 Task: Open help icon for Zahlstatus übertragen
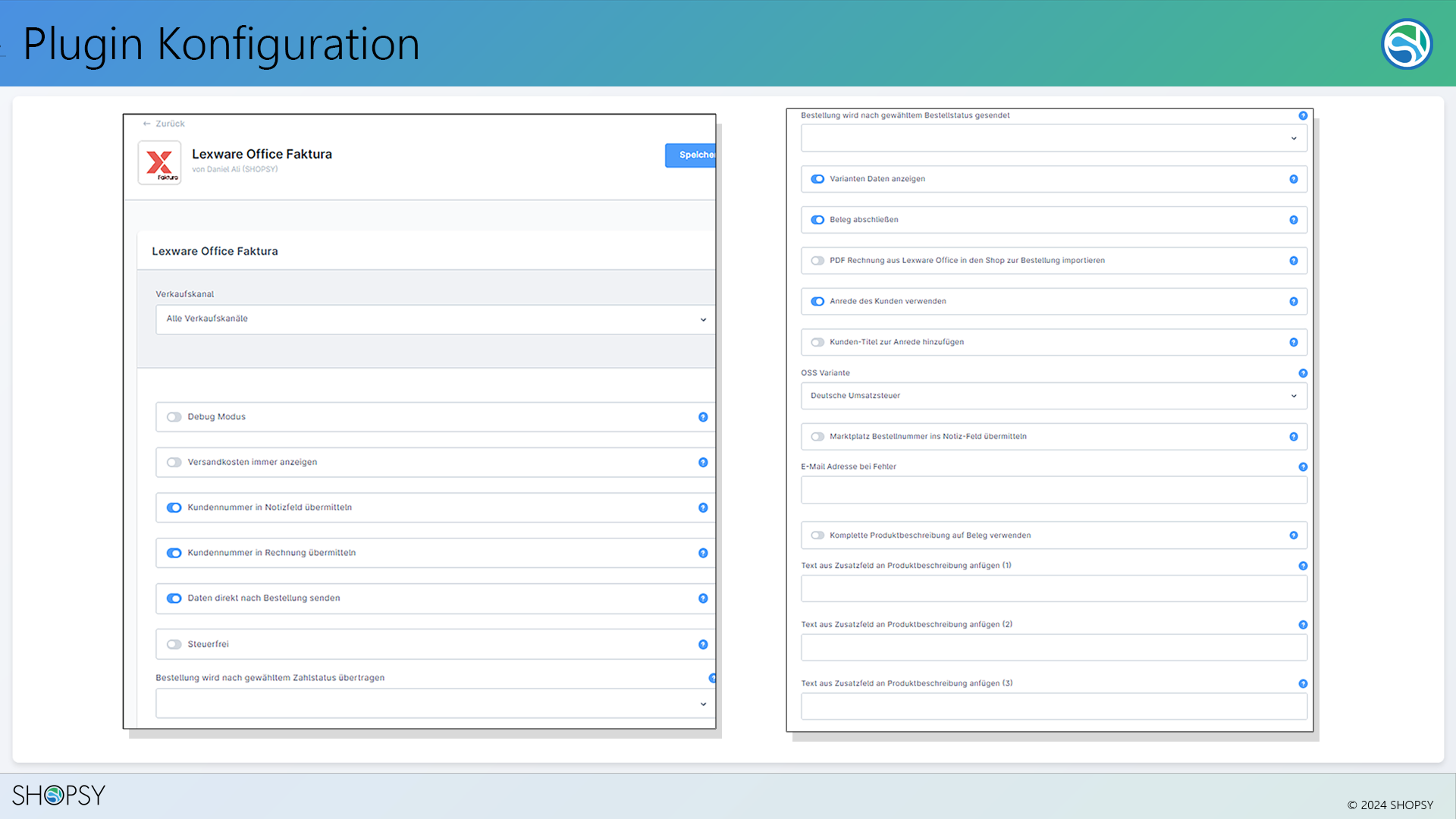pos(712,678)
